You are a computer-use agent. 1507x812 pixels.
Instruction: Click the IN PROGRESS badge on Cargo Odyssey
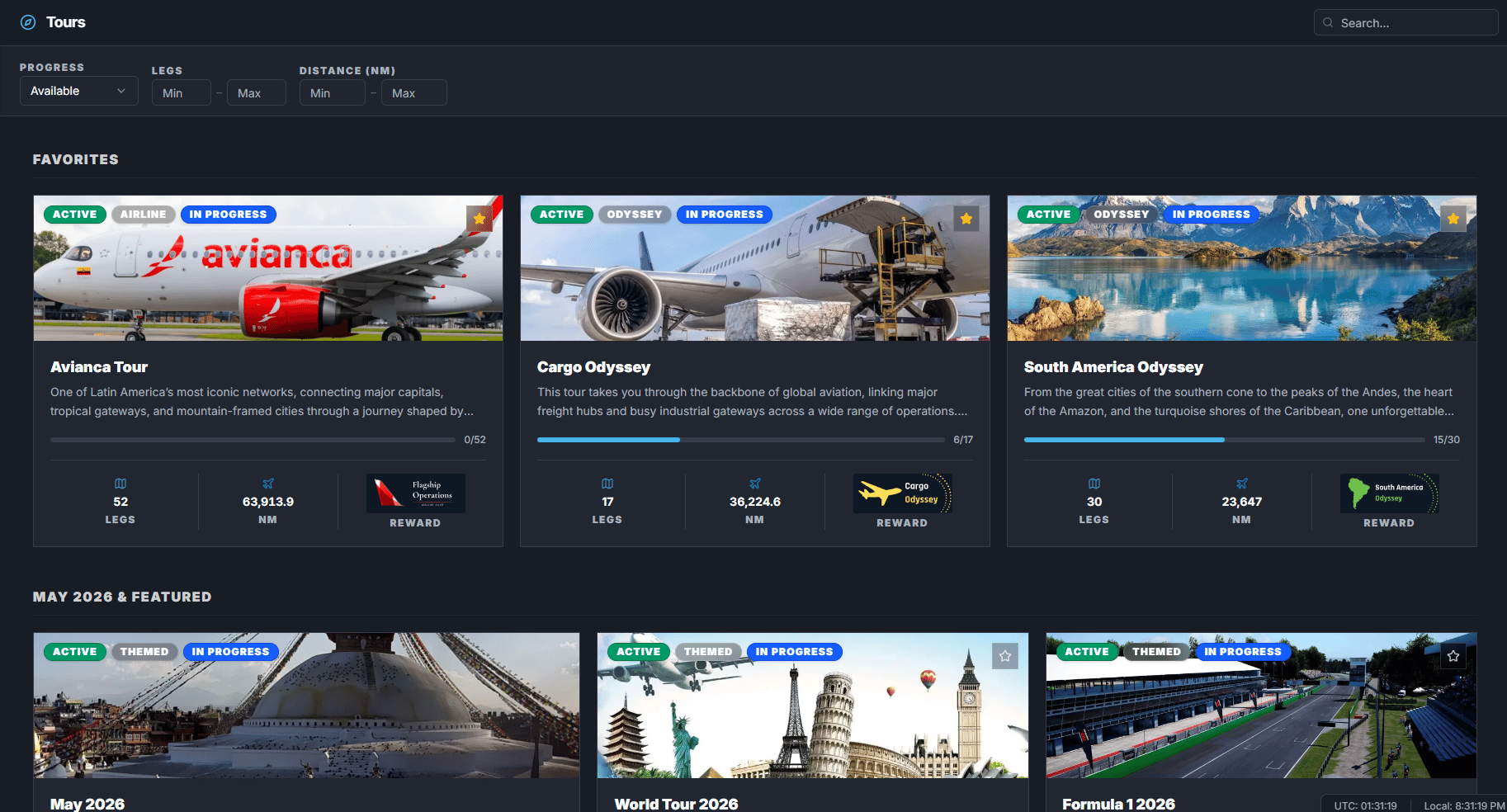click(x=725, y=215)
